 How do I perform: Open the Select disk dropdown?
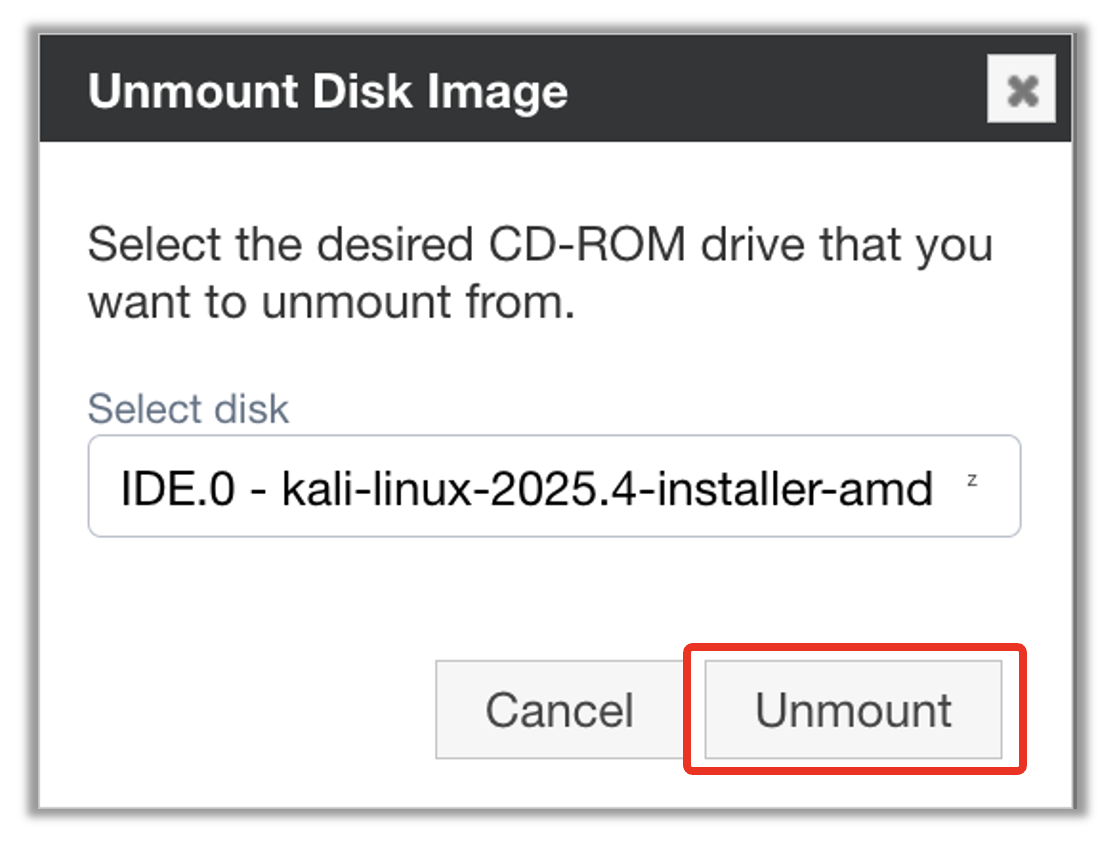click(554, 486)
